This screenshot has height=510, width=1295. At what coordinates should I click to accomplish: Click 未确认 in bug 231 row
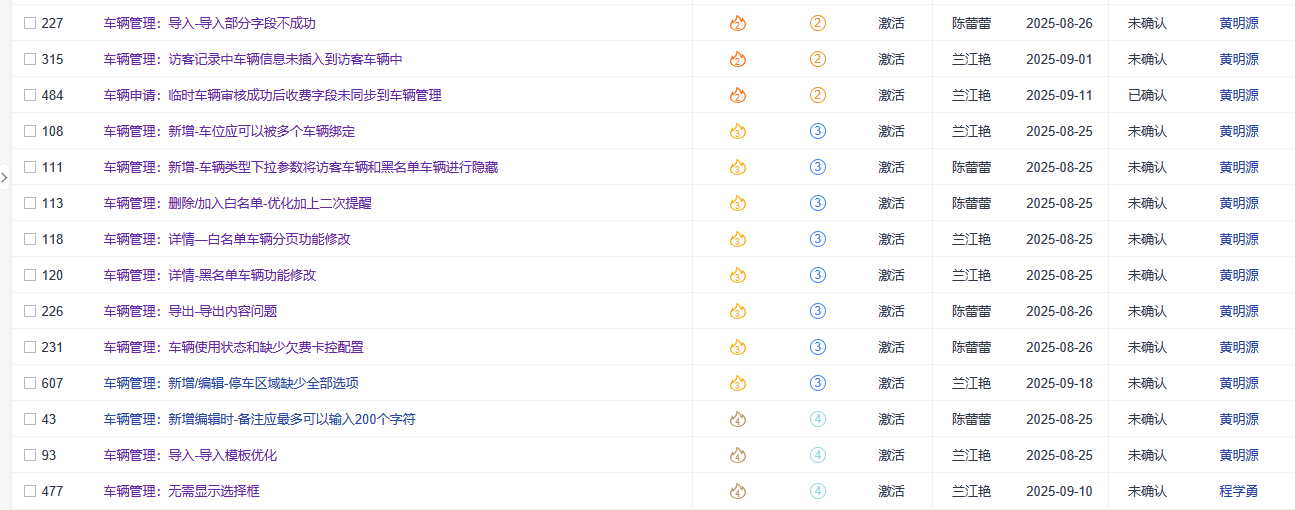click(1147, 347)
